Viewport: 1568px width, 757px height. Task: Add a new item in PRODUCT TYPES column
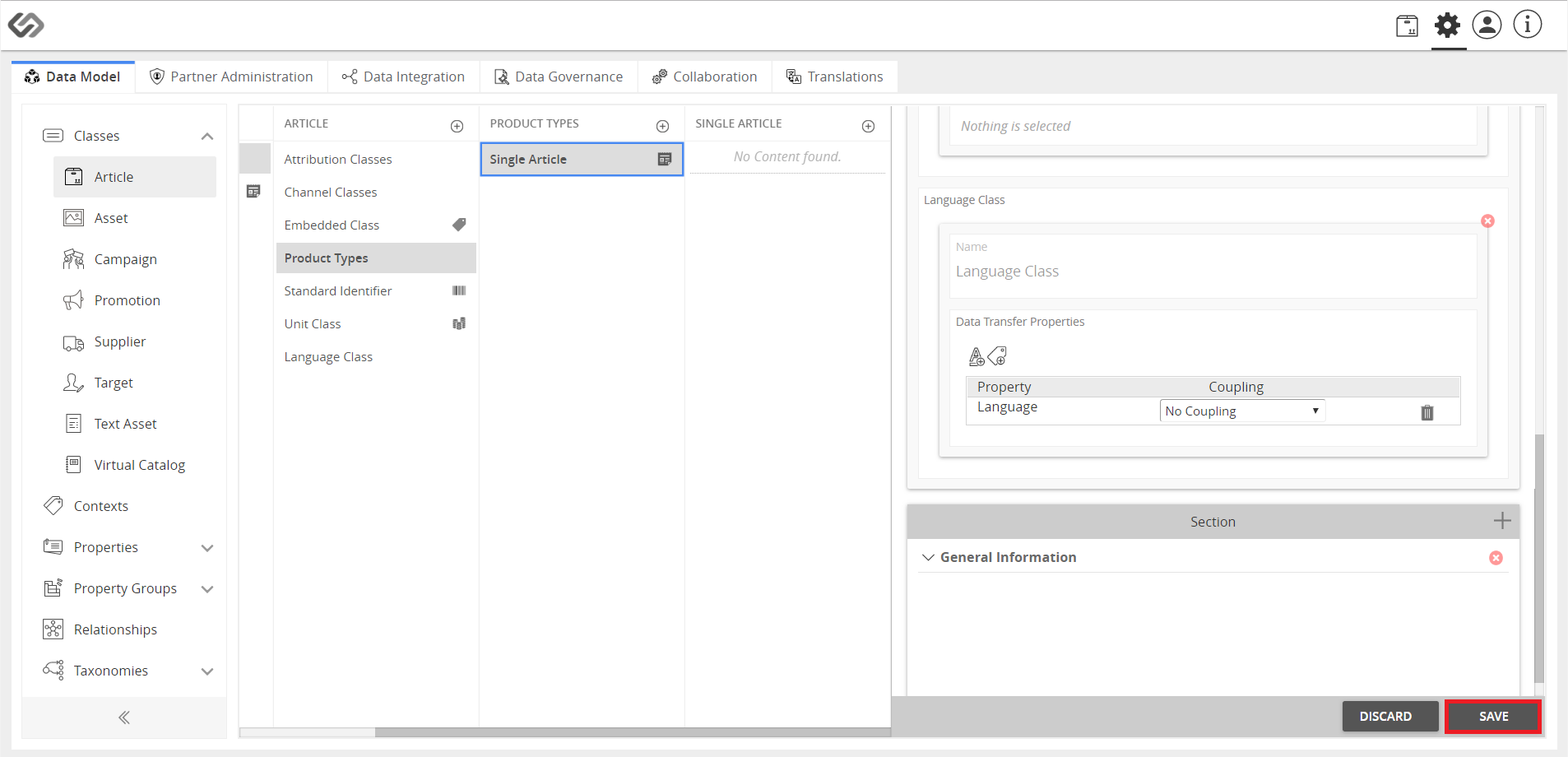click(x=663, y=126)
